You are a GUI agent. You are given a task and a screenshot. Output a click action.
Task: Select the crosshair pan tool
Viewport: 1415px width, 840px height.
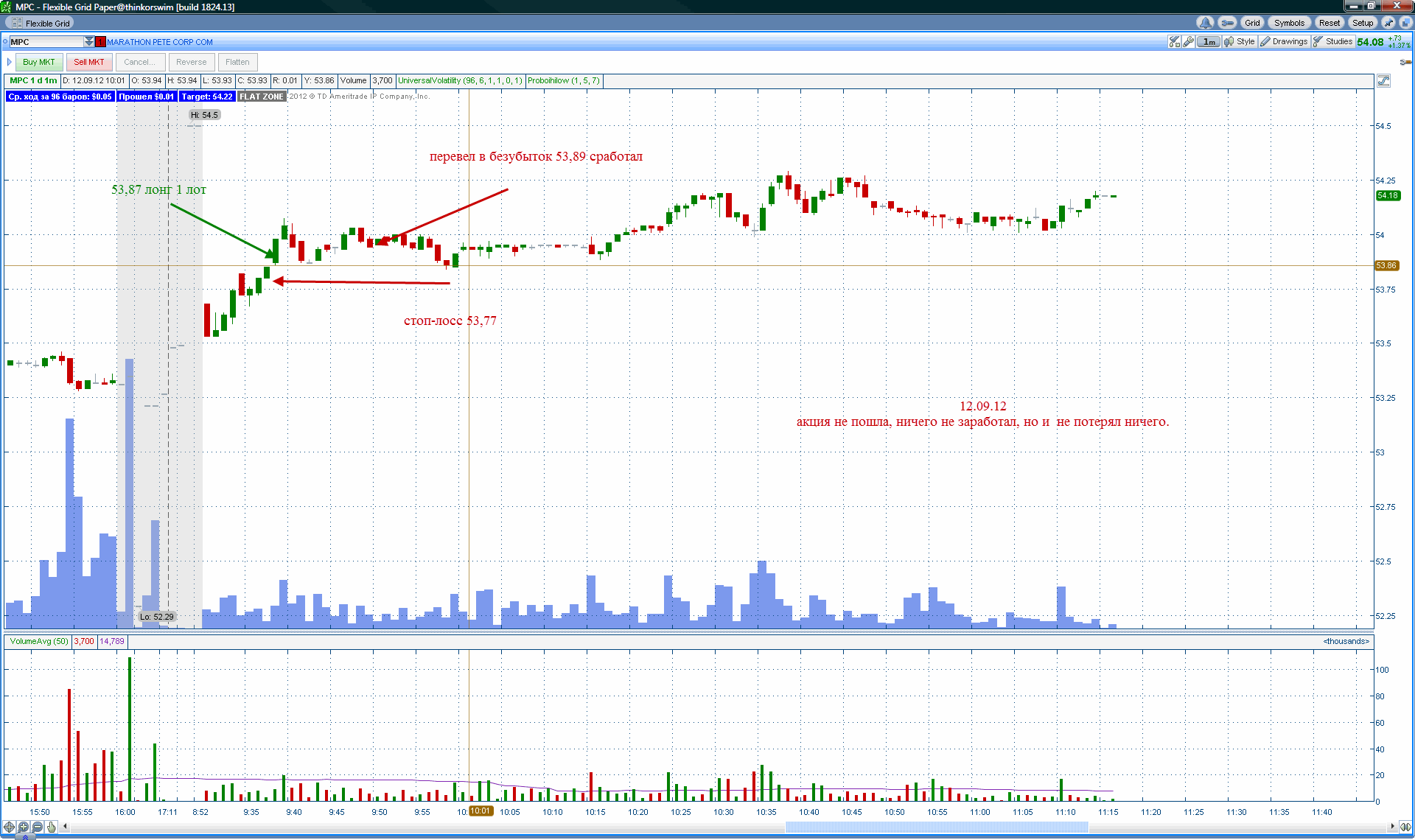point(9,827)
